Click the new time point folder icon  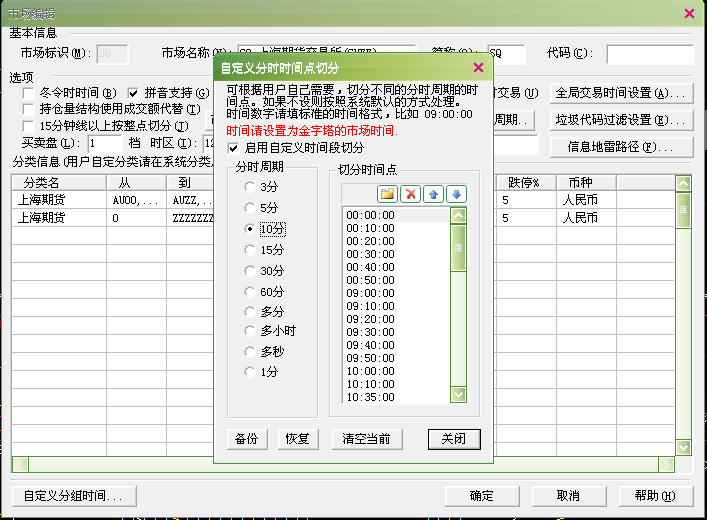click(387, 193)
